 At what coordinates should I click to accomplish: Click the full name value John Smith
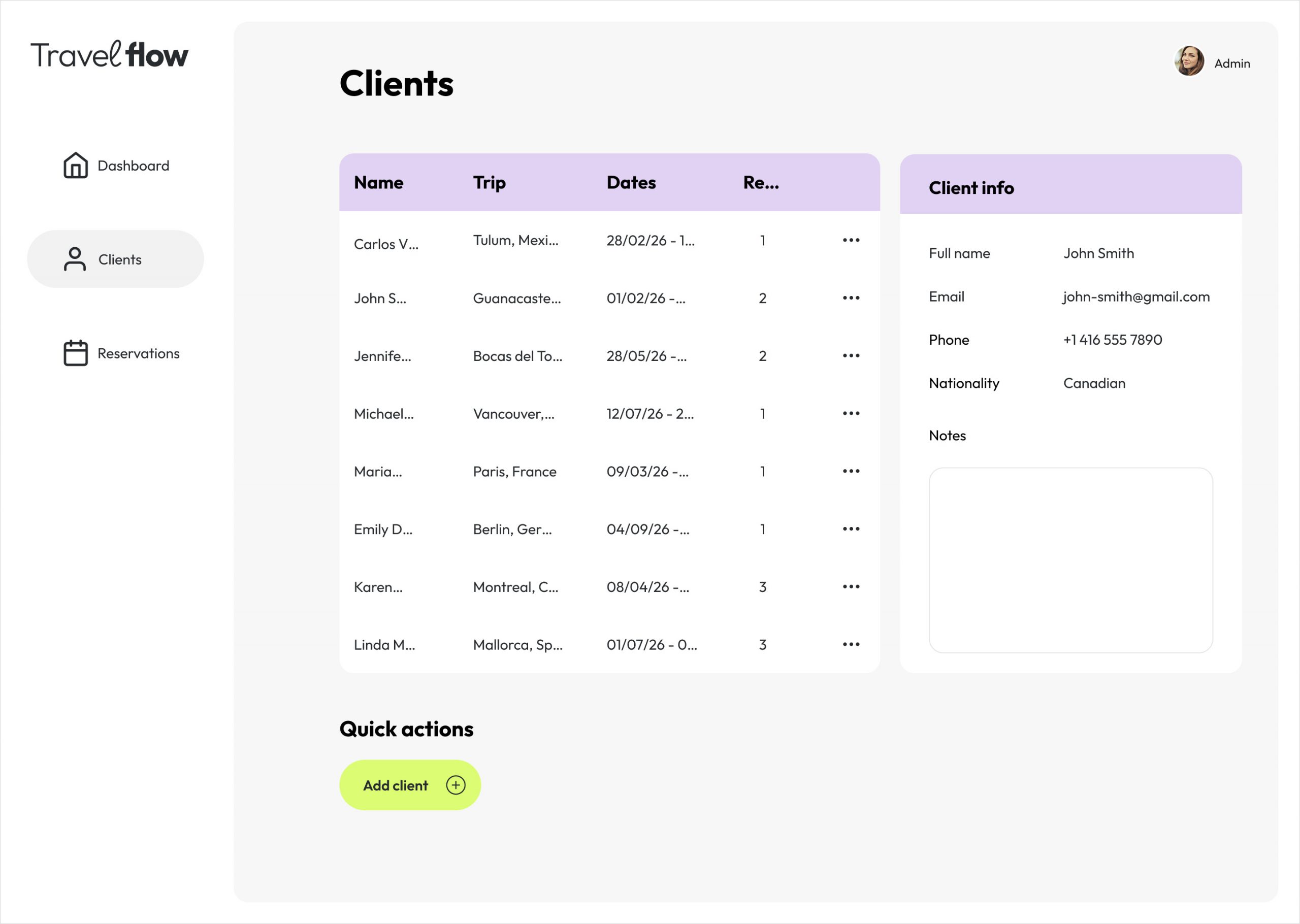[1098, 253]
